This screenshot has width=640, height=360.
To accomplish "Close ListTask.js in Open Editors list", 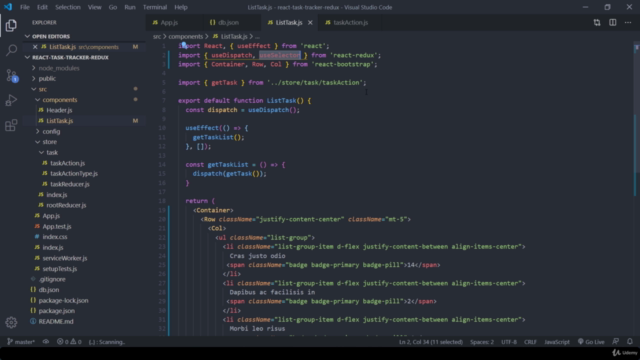I will (x=35, y=47).
